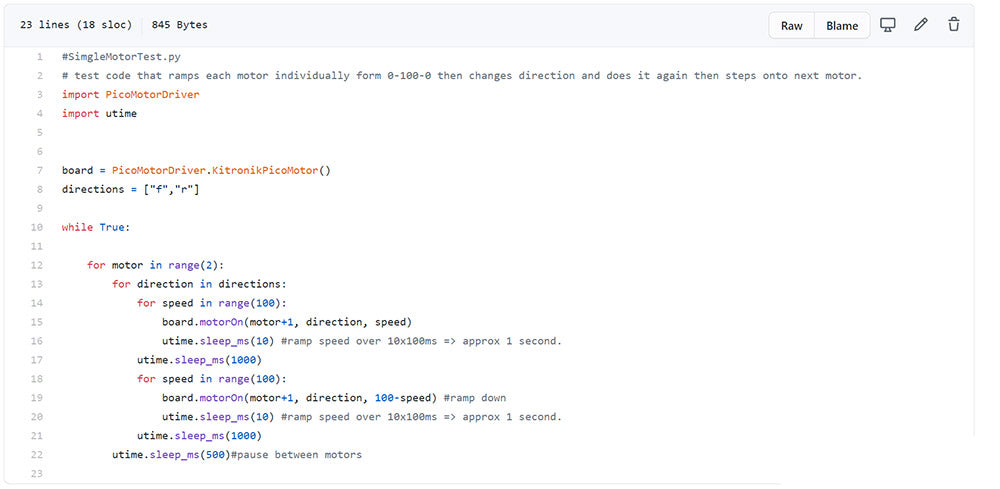
Task: Open the Raw file view
Action: click(791, 26)
